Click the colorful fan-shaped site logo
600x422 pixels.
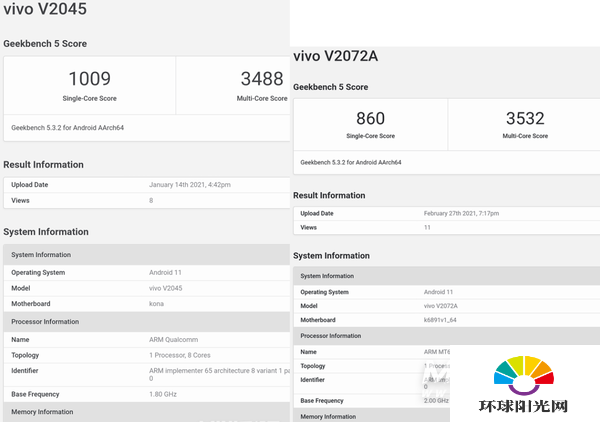click(x=523, y=375)
